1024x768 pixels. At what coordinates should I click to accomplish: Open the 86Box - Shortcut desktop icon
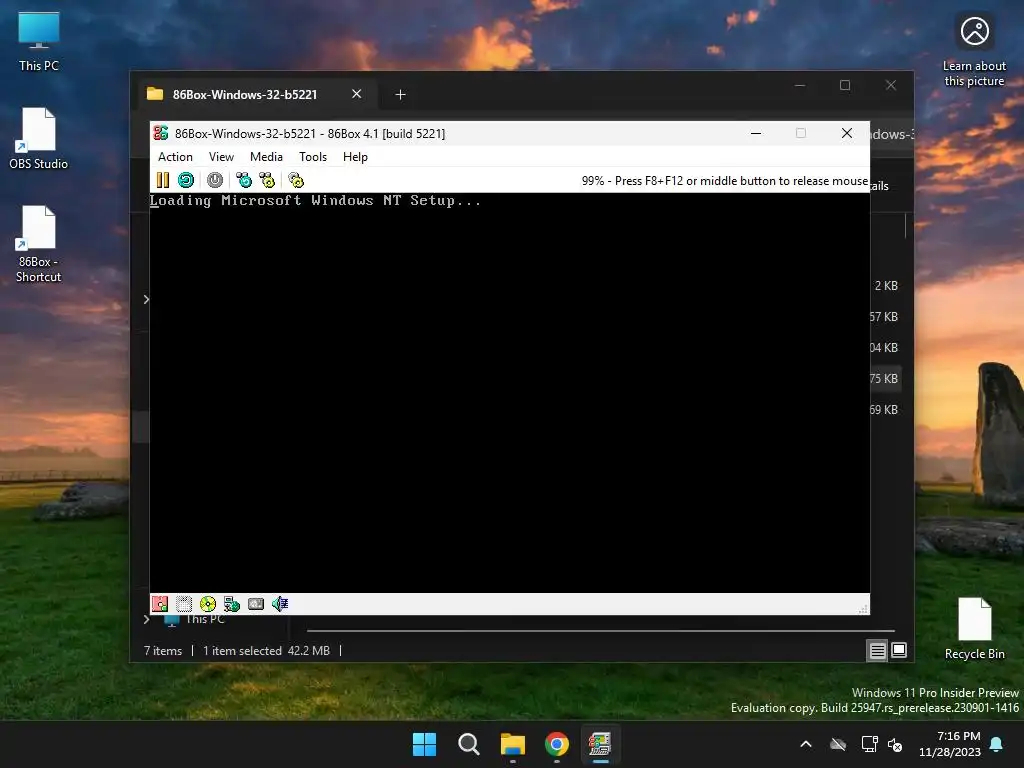pyautogui.click(x=39, y=244)
